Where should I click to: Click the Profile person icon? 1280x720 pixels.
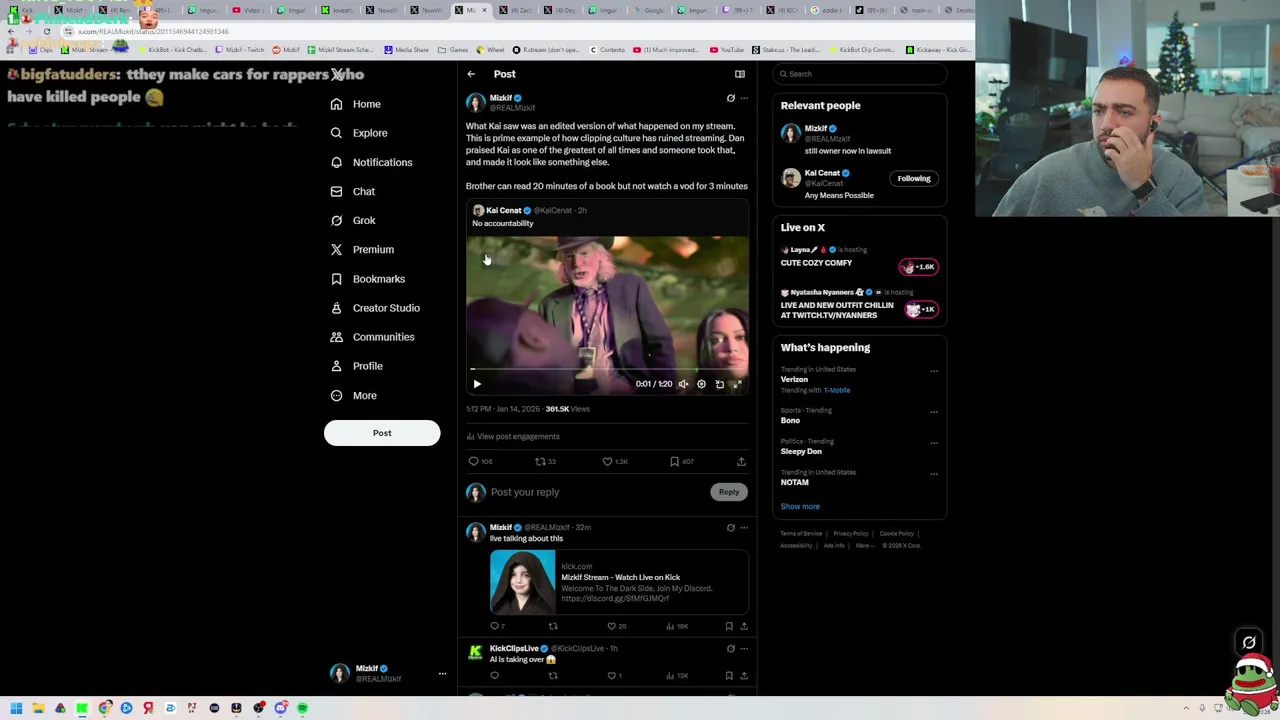[x=336, y=366]
